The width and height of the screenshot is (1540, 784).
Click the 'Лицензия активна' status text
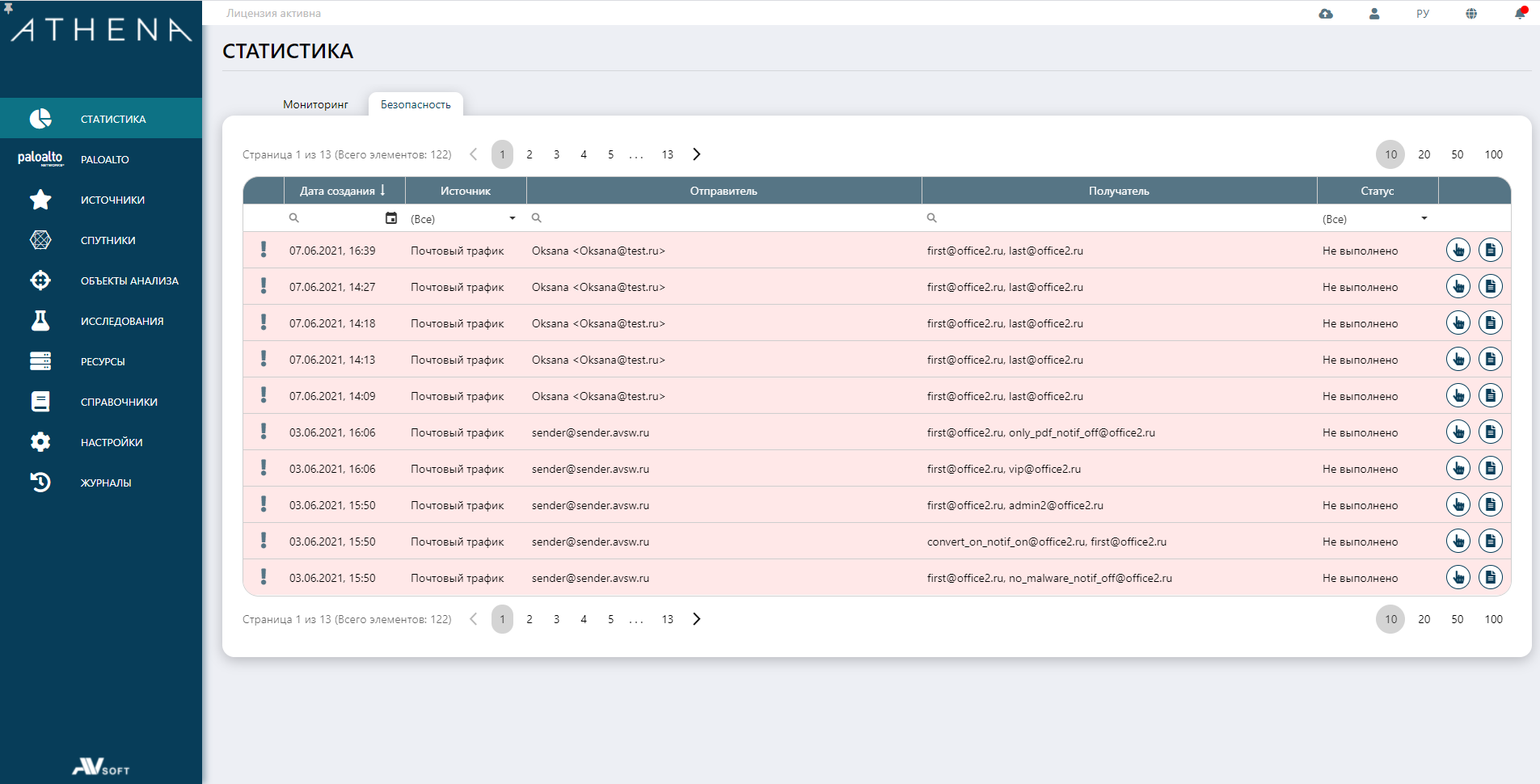[273, 13]
